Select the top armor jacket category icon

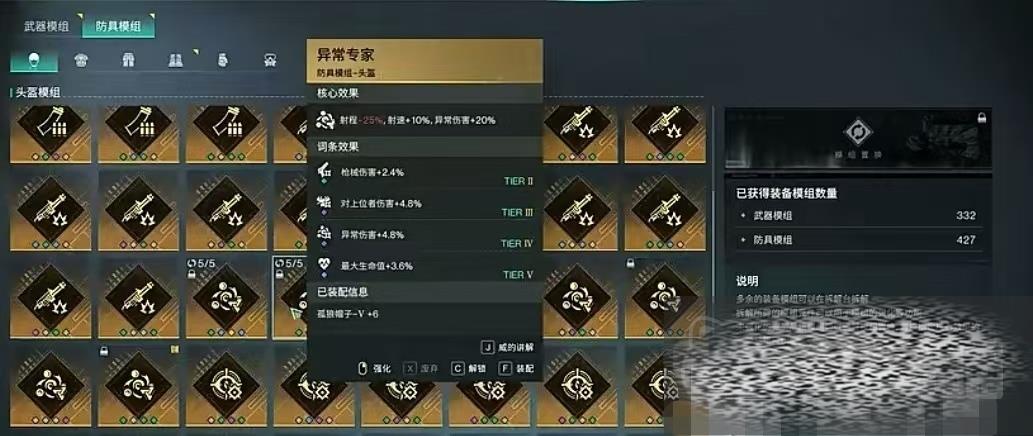[x=82, y=61]
